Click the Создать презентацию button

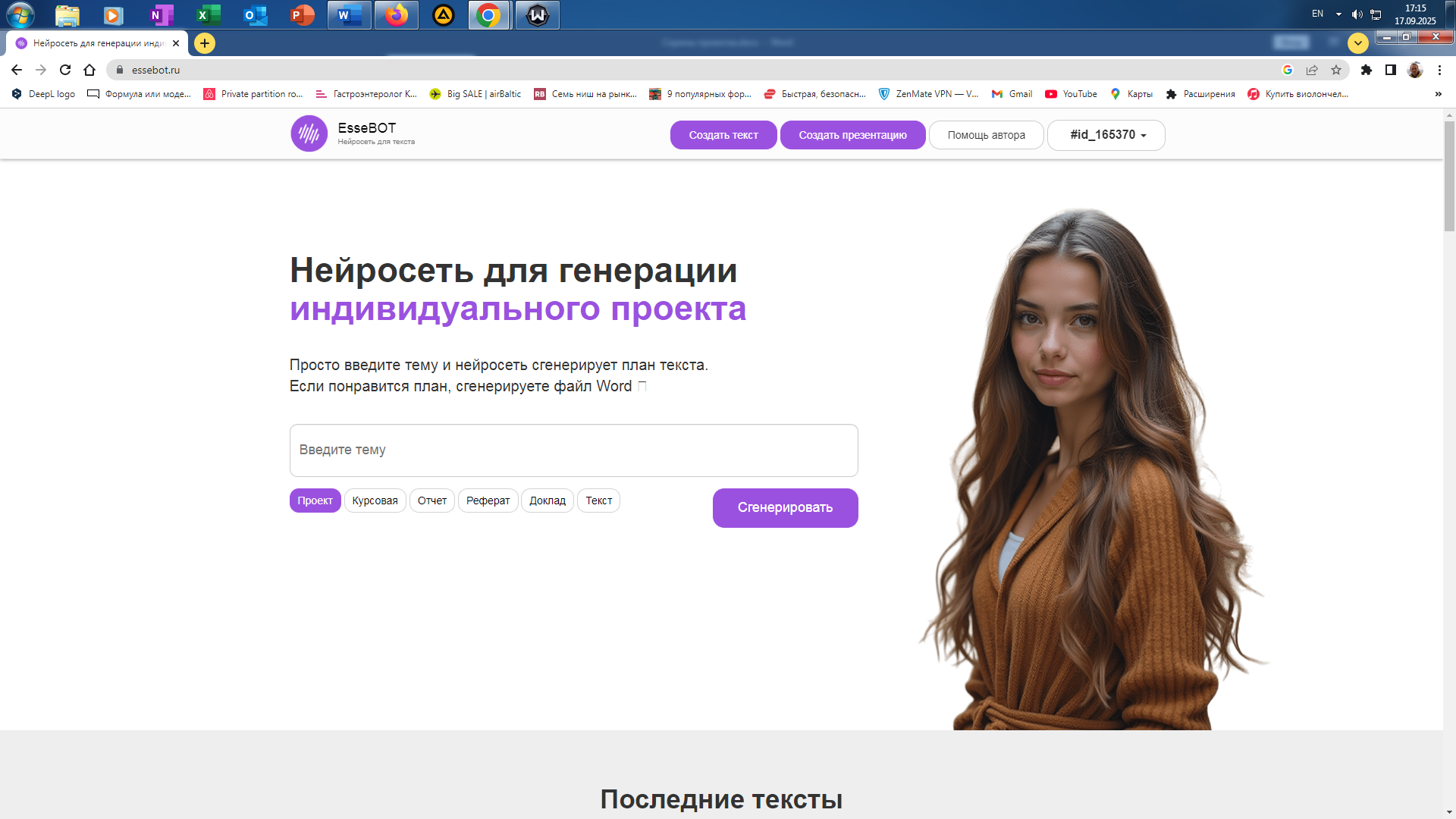(x=852, y=135)
